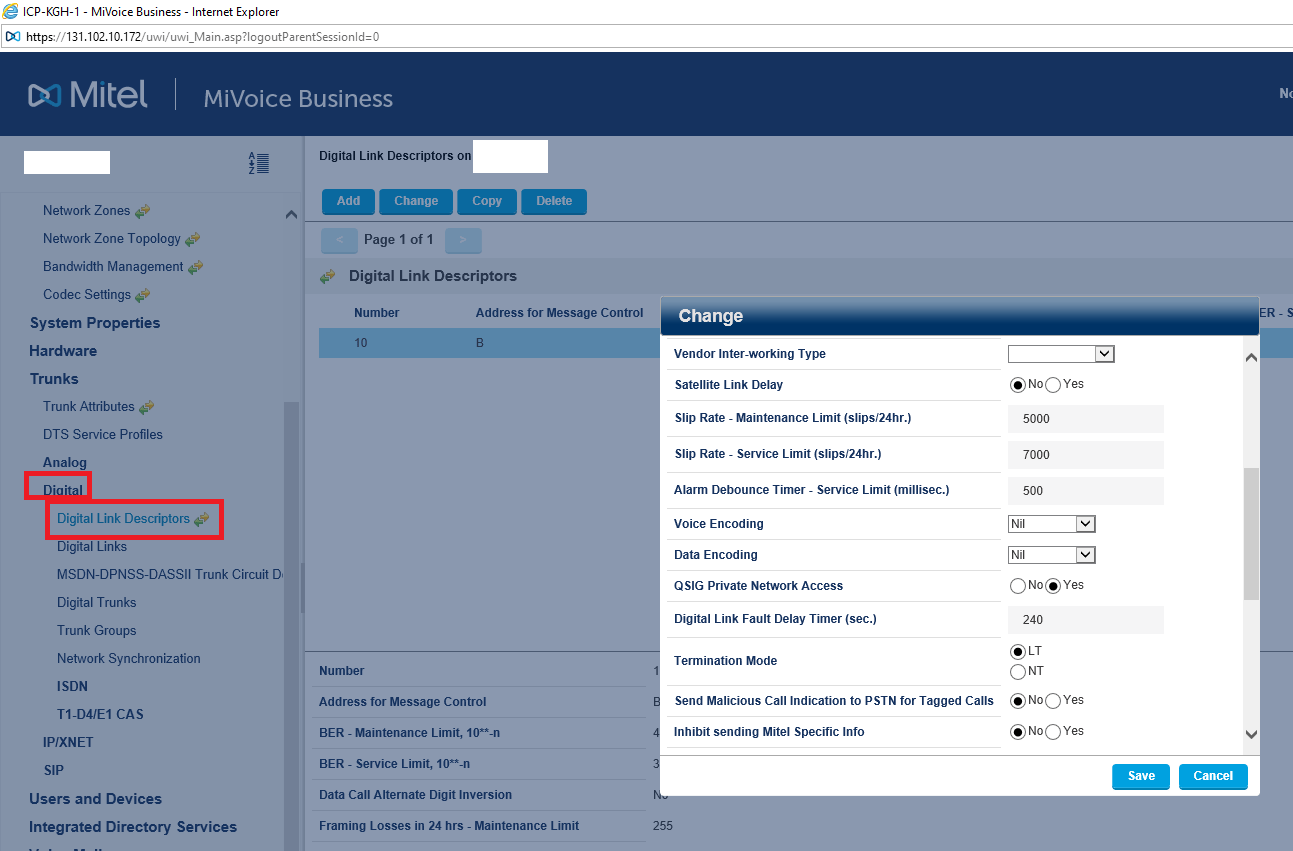Select Yes for Inhibit sending Mitel Specific Info

pyautogui.click(x=1053, y=732)
